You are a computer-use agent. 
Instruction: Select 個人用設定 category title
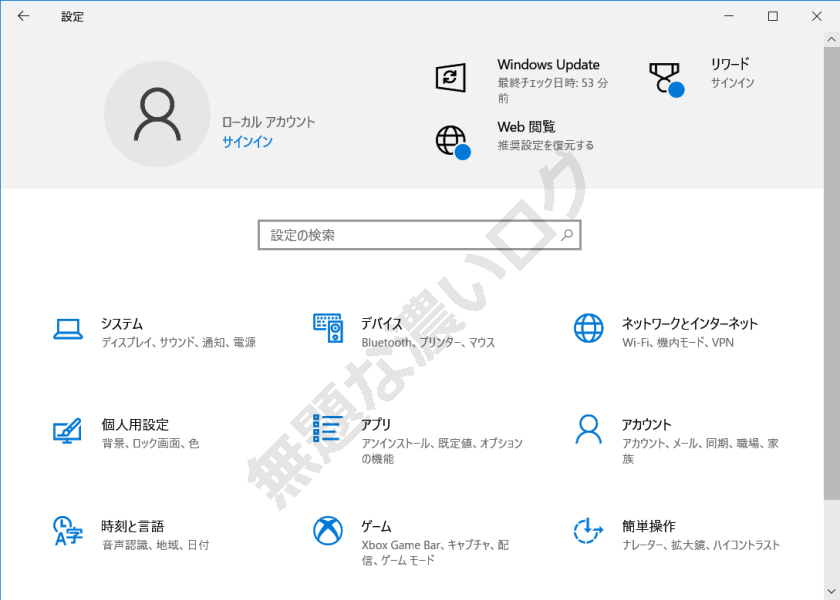(135, 425)
